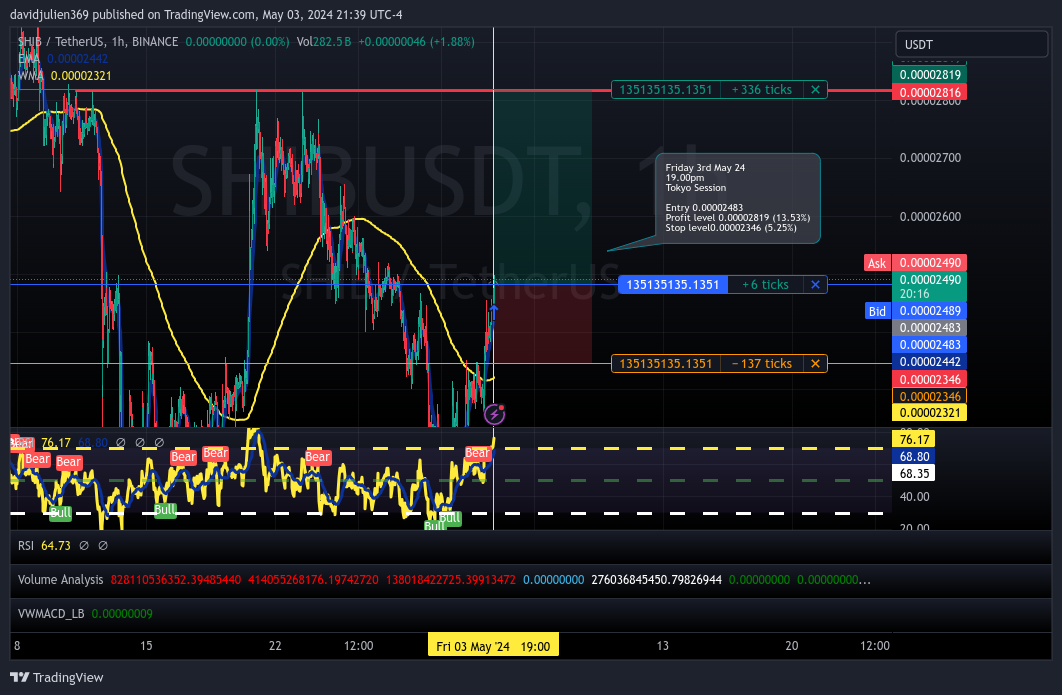
Task: Click the +336 ticks label
Action: click(762, 89)
